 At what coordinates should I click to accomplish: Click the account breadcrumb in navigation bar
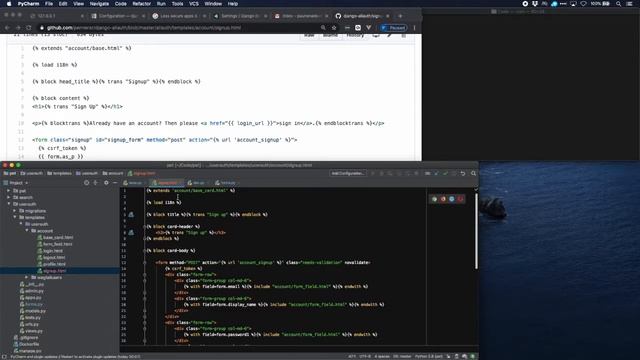click(113, 173)
